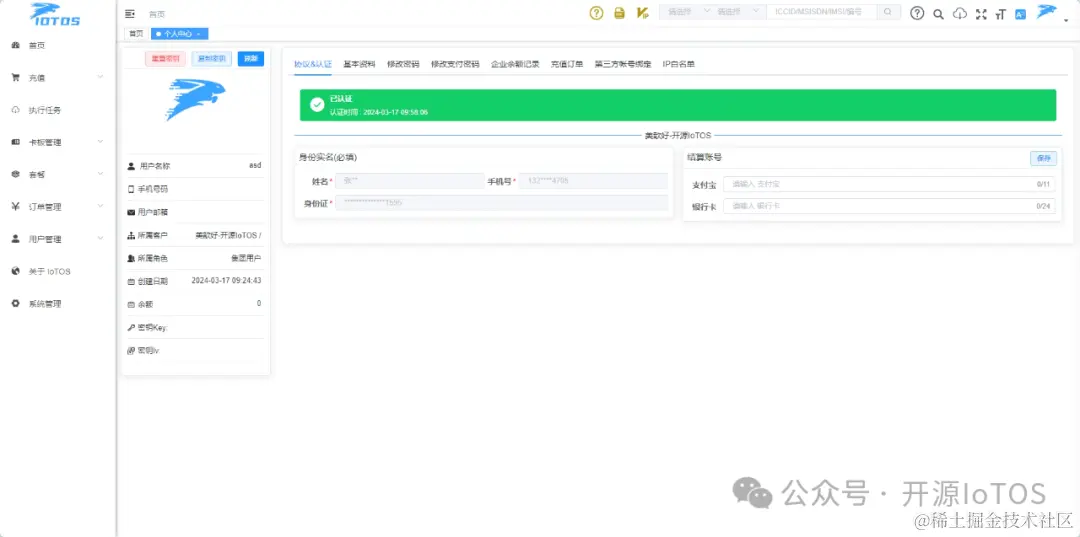Switch to the 首页 page tab
The image size is (1080, 537).
136,33
